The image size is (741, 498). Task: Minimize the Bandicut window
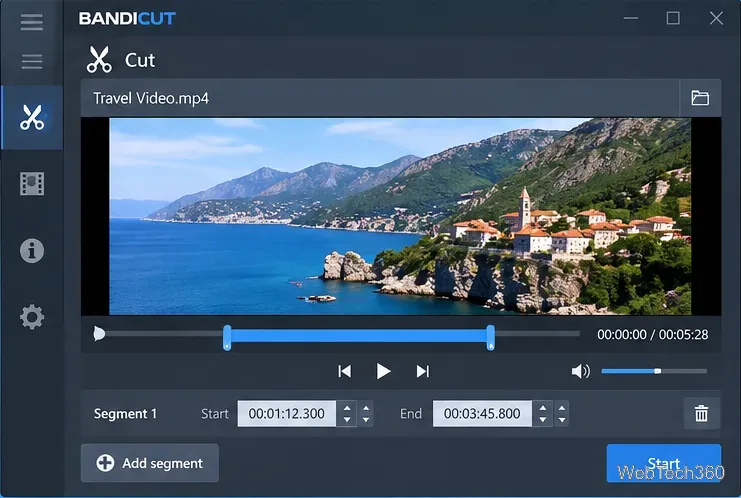pyautogui.click(x=630, y=18)
